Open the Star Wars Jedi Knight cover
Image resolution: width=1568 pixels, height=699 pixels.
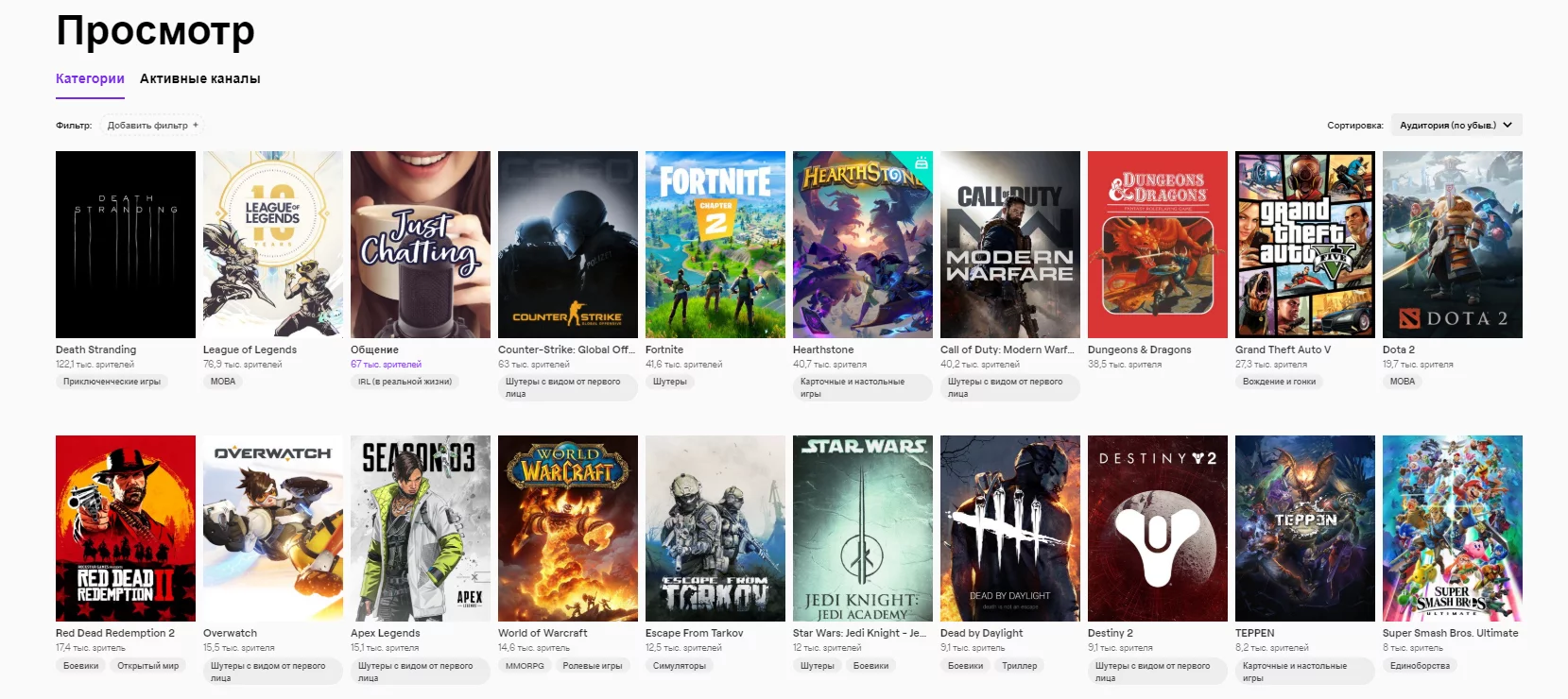click(x=863, y=528)
